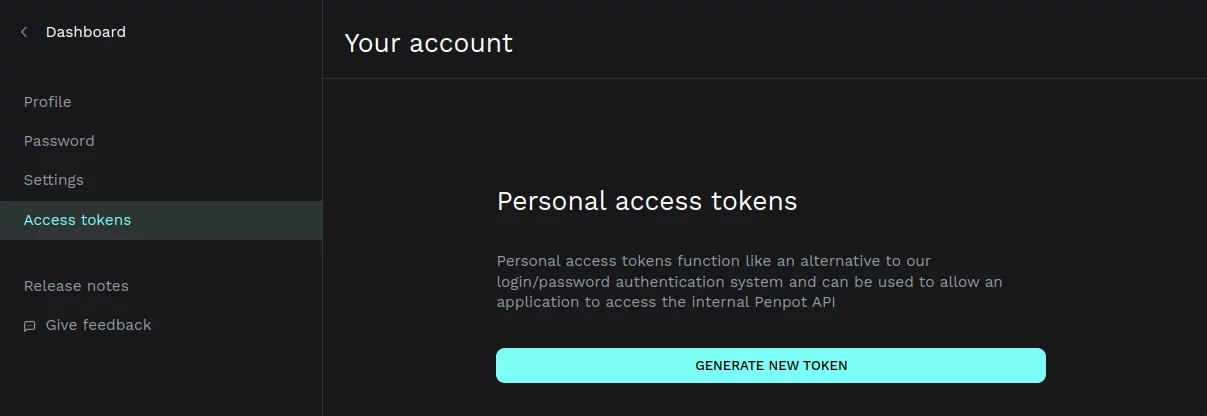
Task: Click the description's first line about tokens
Action: [x=713, y=261]
